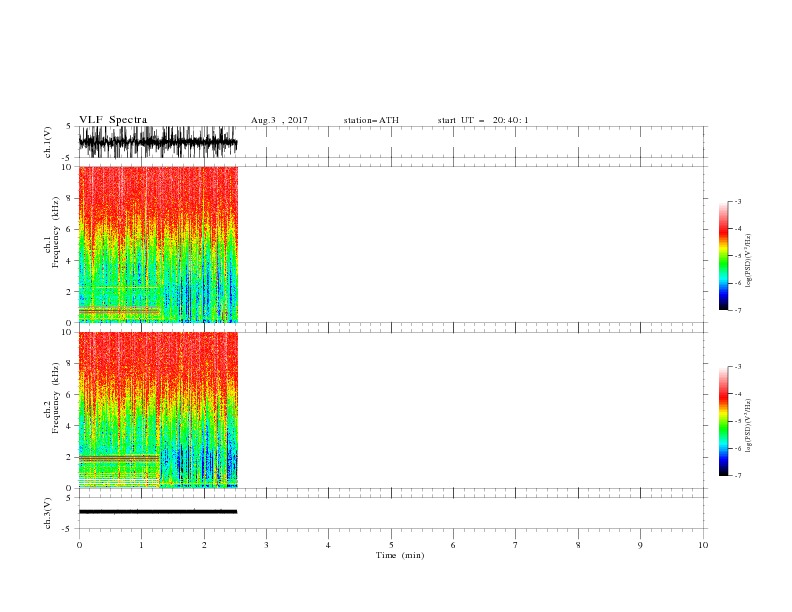Select the ch.1 color bar "log(PSD)(V²/Hz)" label
792x612 pixels.
click(749, 261)
